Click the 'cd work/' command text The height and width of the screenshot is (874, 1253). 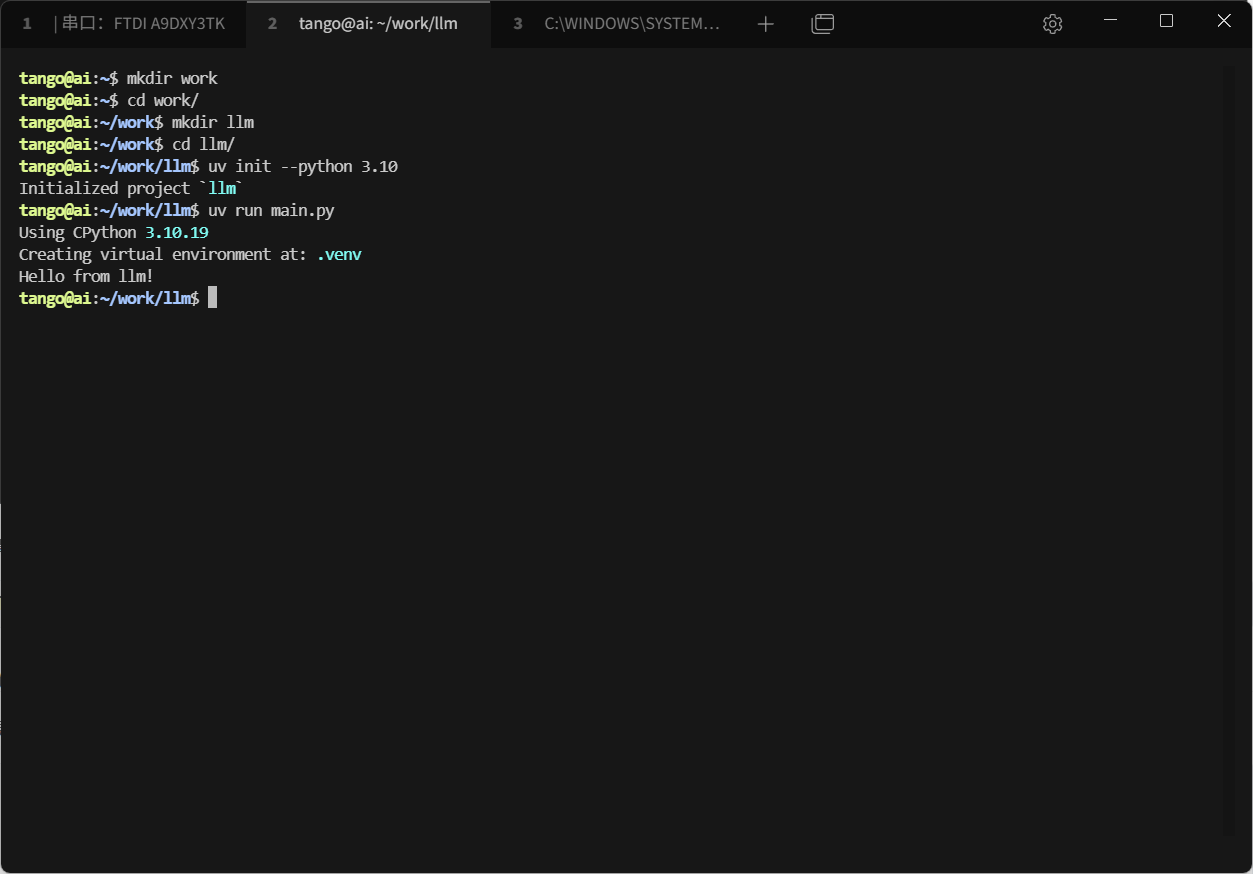tap(163, 100)
